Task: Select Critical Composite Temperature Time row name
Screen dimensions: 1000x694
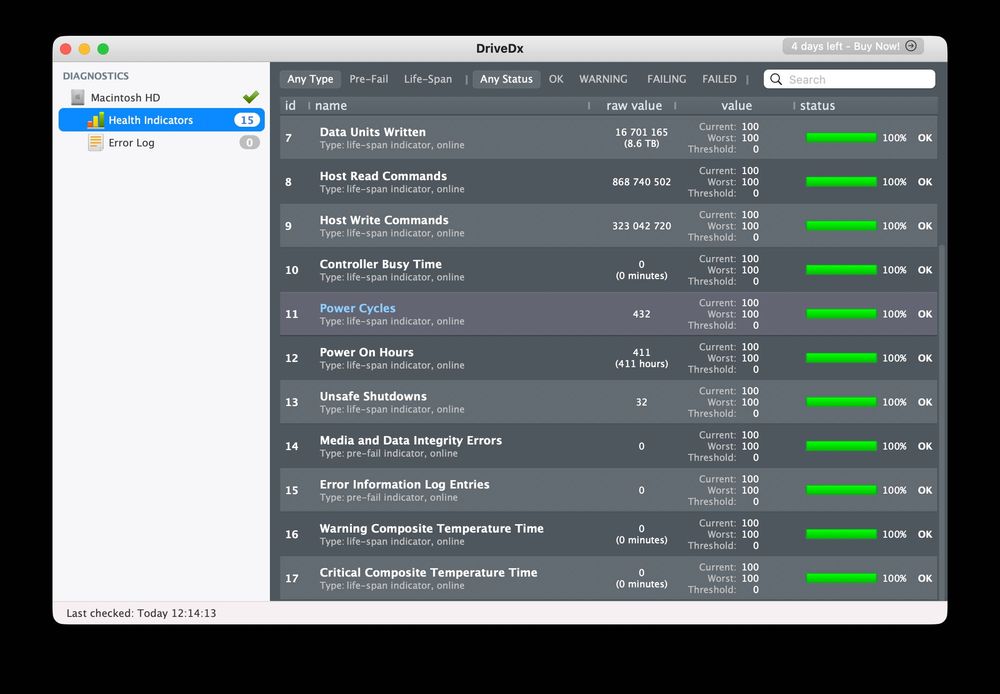Action: point(429,572)
